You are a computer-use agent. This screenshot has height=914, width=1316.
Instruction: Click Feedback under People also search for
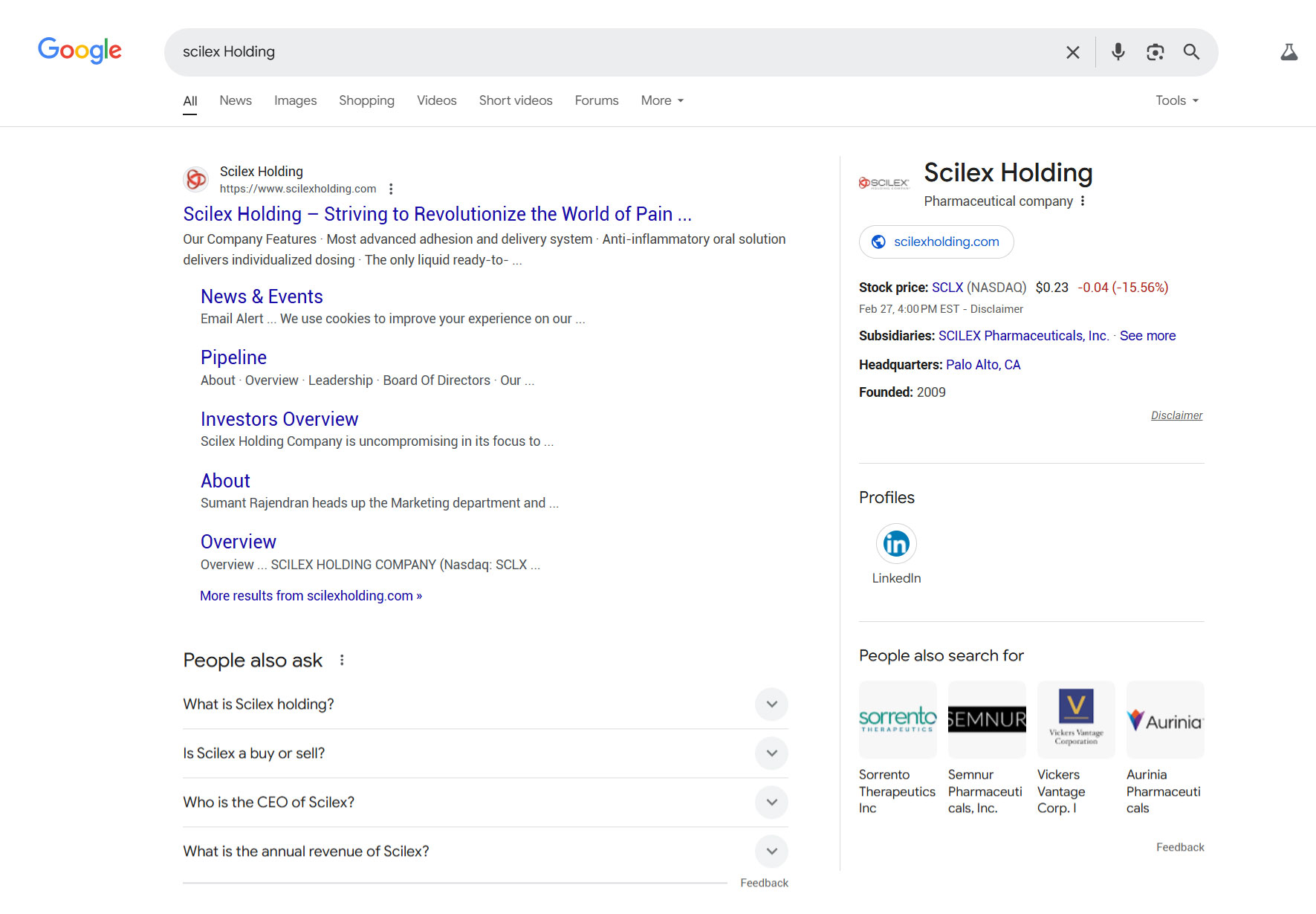(x=1180, y=847)
